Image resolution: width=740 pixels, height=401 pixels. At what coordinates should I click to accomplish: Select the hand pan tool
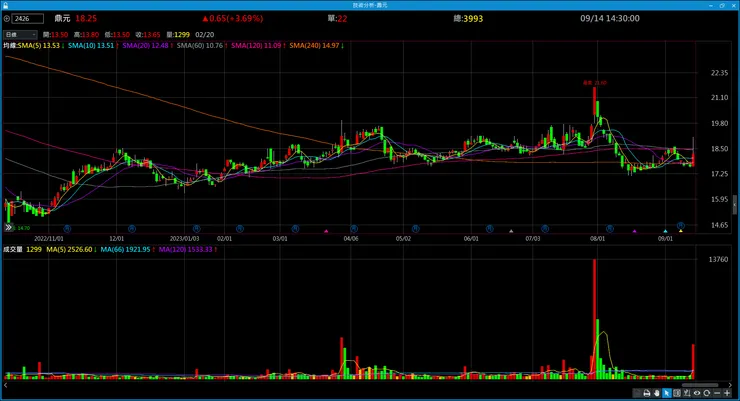(656, 393)
